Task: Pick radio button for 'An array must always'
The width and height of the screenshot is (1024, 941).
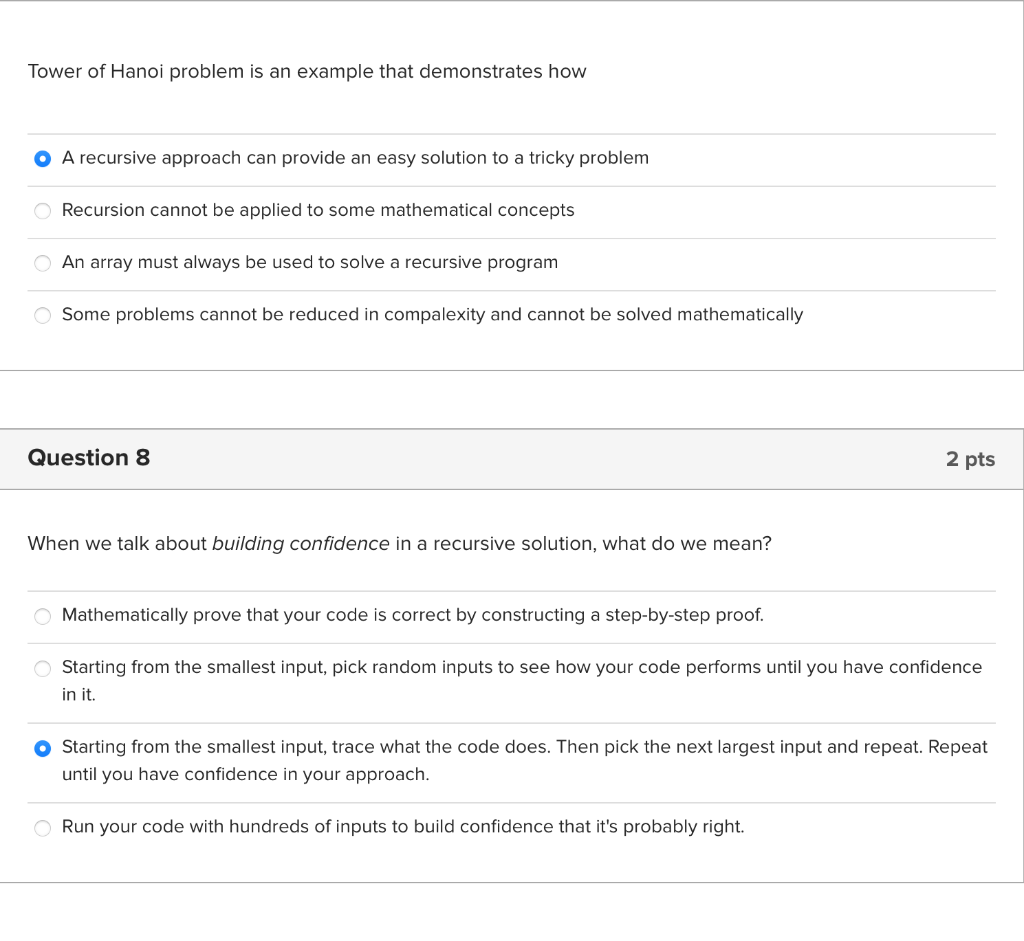Action: coord(42,263)
